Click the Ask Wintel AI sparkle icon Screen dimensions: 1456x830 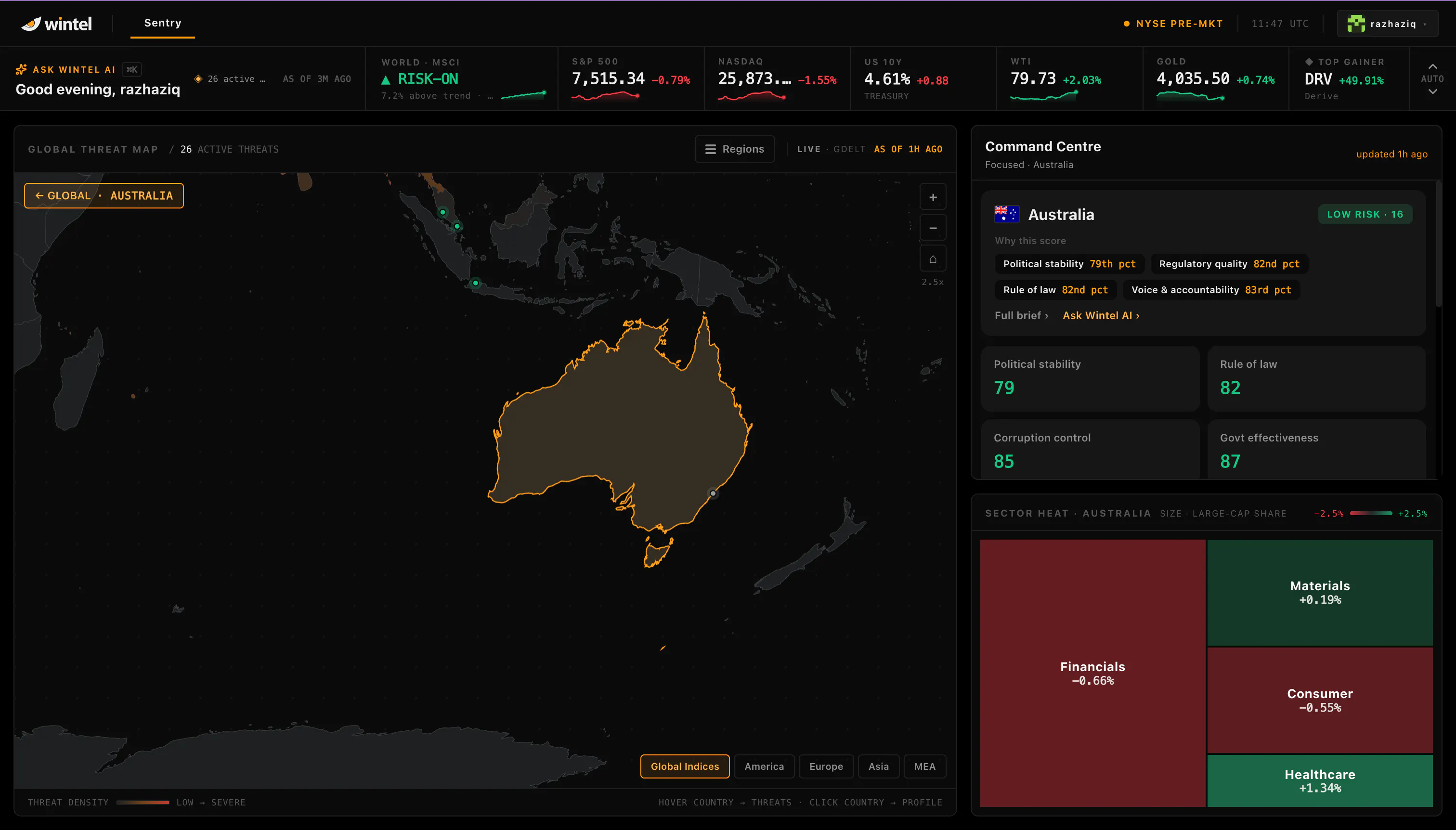tap(21, 69)
